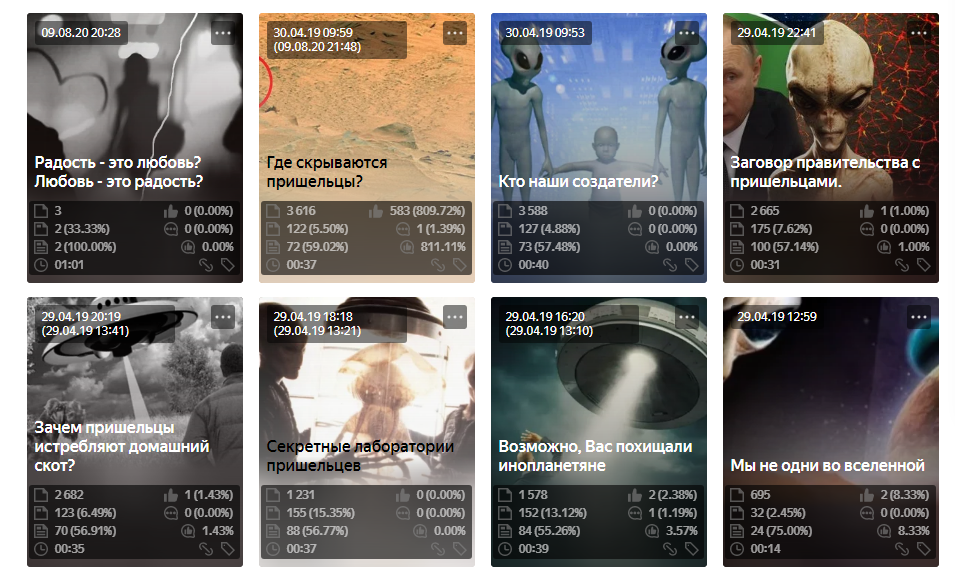
Task: Click comments icon on 'Зачем пришельцы истребляют домашний скот?' card
Action: [171, 513]
